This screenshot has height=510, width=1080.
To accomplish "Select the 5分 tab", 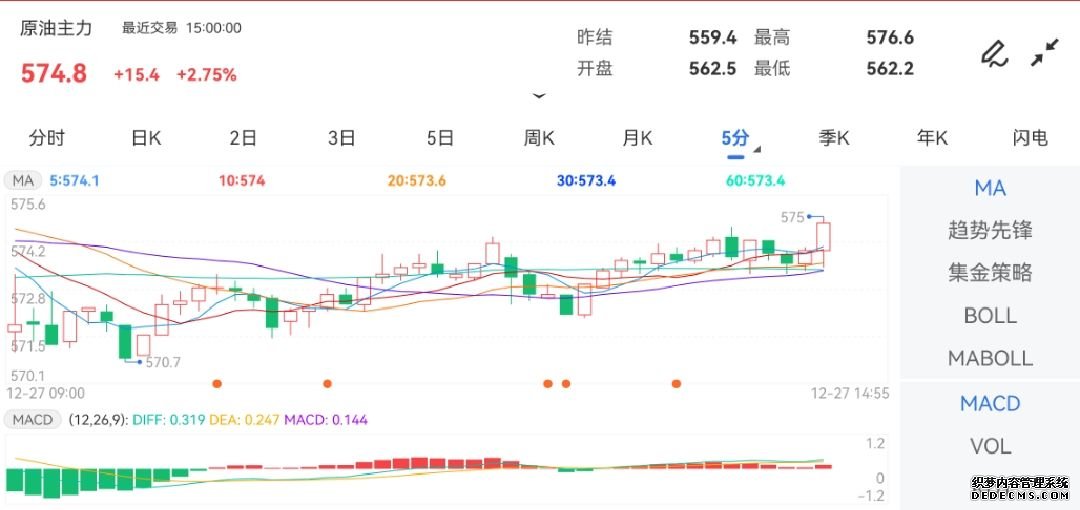I will [735, 138].
